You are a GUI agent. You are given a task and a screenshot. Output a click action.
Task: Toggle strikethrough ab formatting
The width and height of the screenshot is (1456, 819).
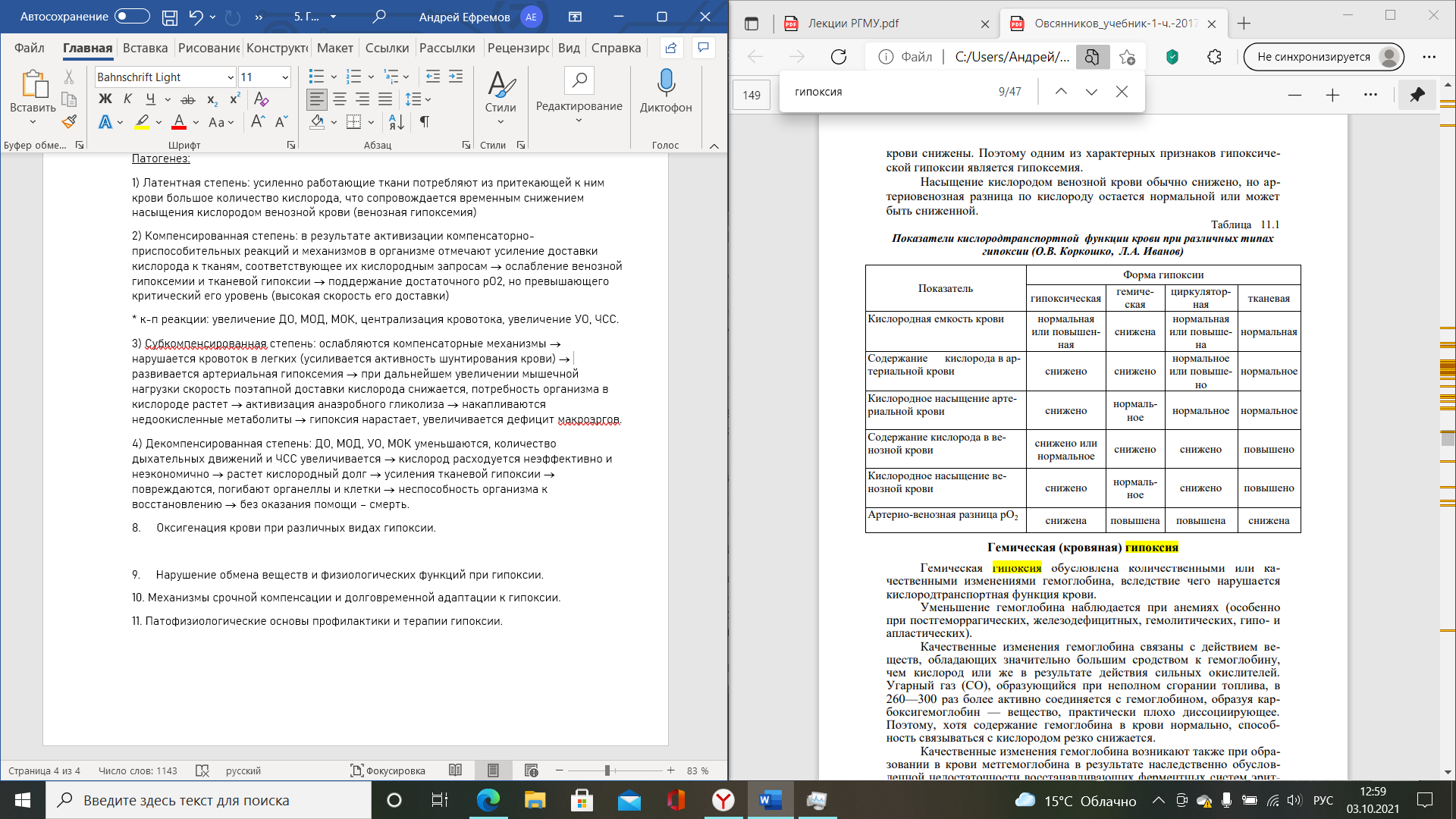(188, 99)
